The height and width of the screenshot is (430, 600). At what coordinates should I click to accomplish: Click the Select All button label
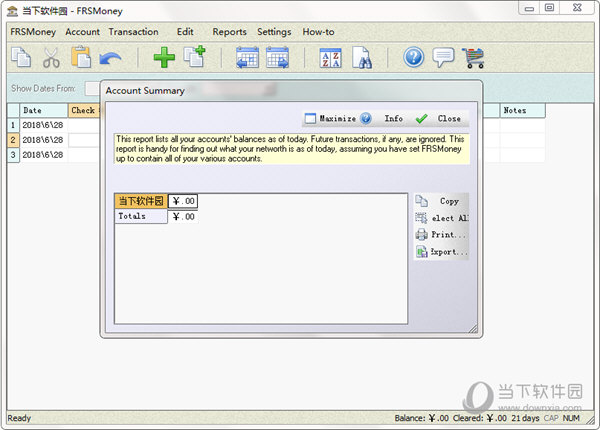450,218
